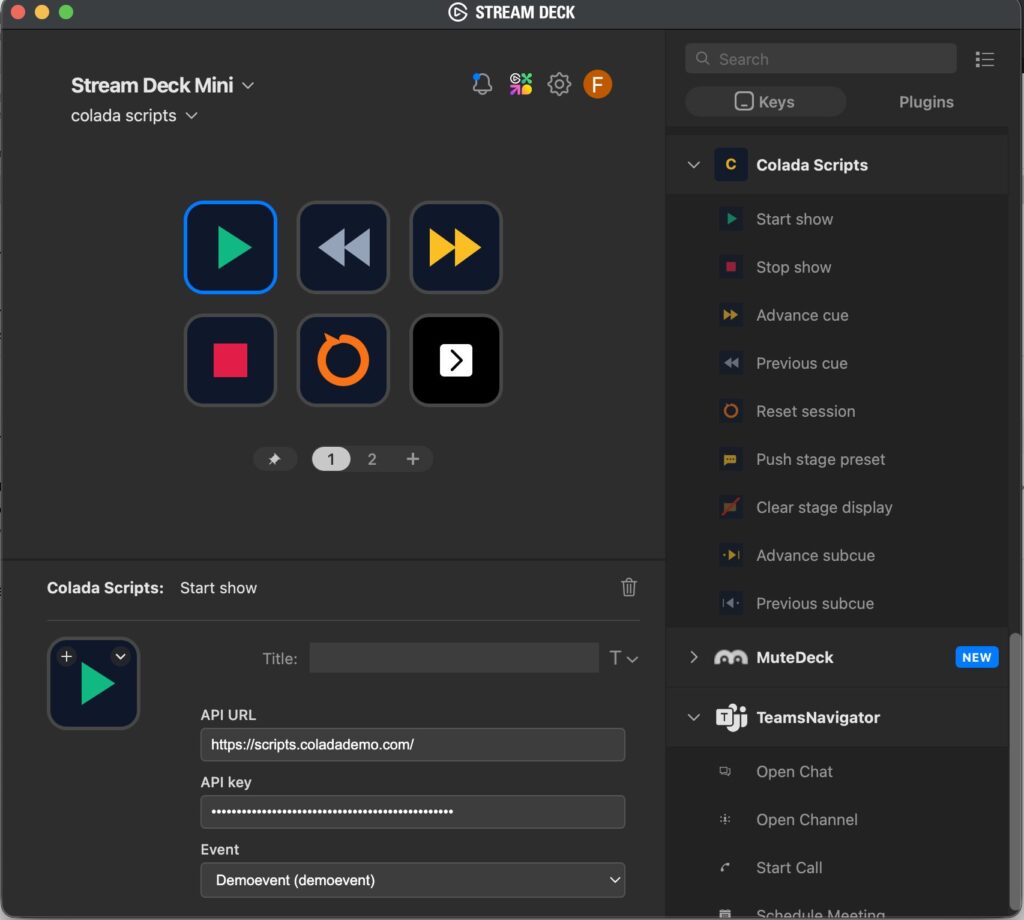1024x920 pixels.
Task: Delete the action with the trash icon
Action: pyautogui.click(x=629, y=587)
